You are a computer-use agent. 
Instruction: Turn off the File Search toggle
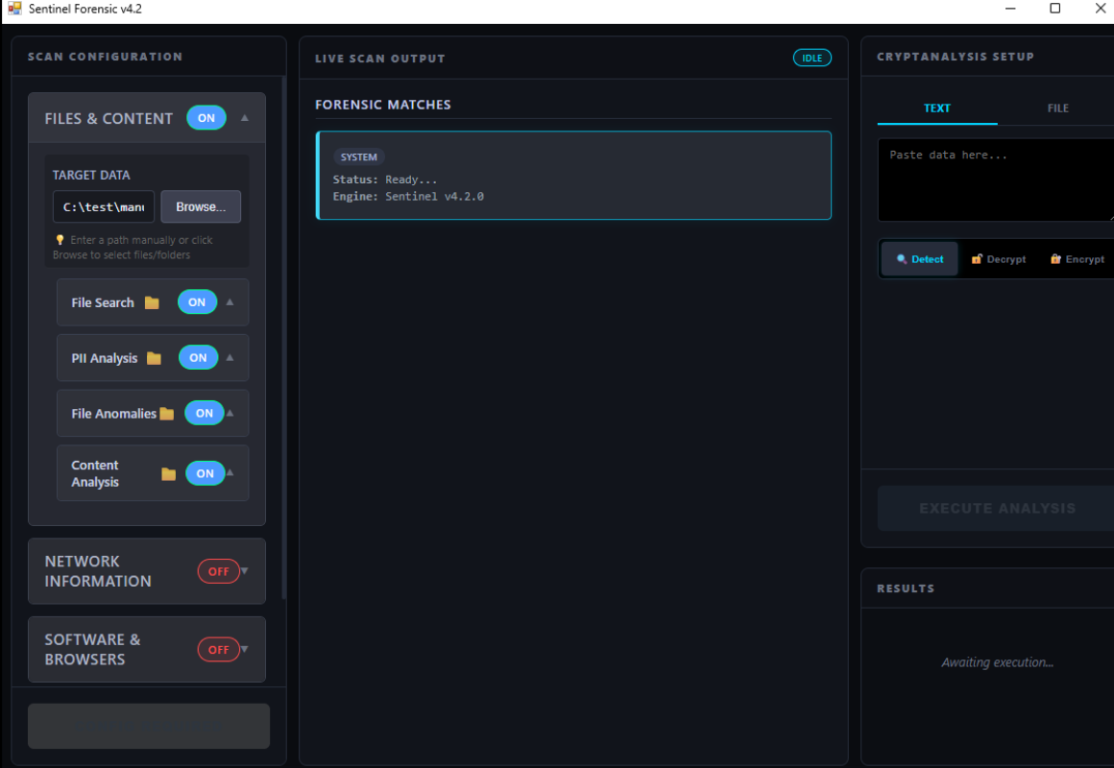pos(197,302)
